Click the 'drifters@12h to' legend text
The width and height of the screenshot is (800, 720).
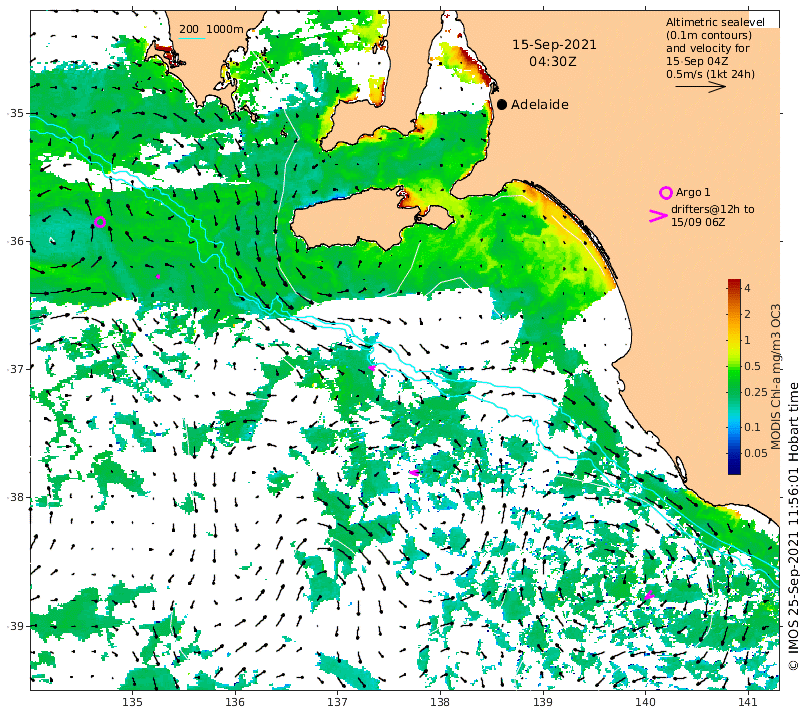point(712,209)
